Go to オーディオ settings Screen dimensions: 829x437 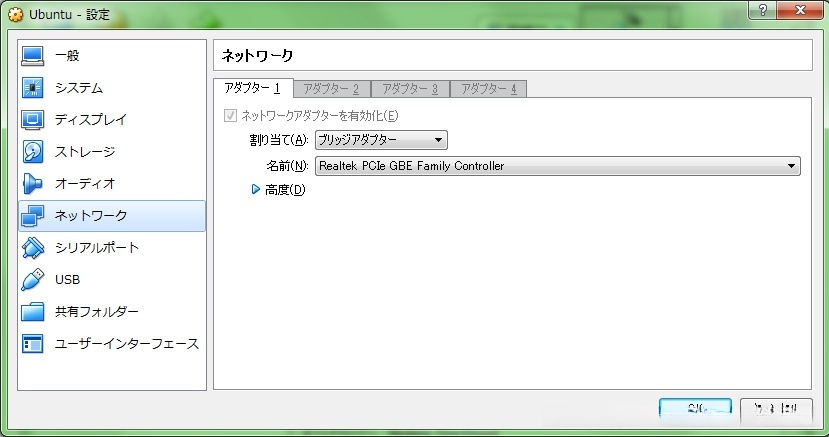tap(112, 183)
